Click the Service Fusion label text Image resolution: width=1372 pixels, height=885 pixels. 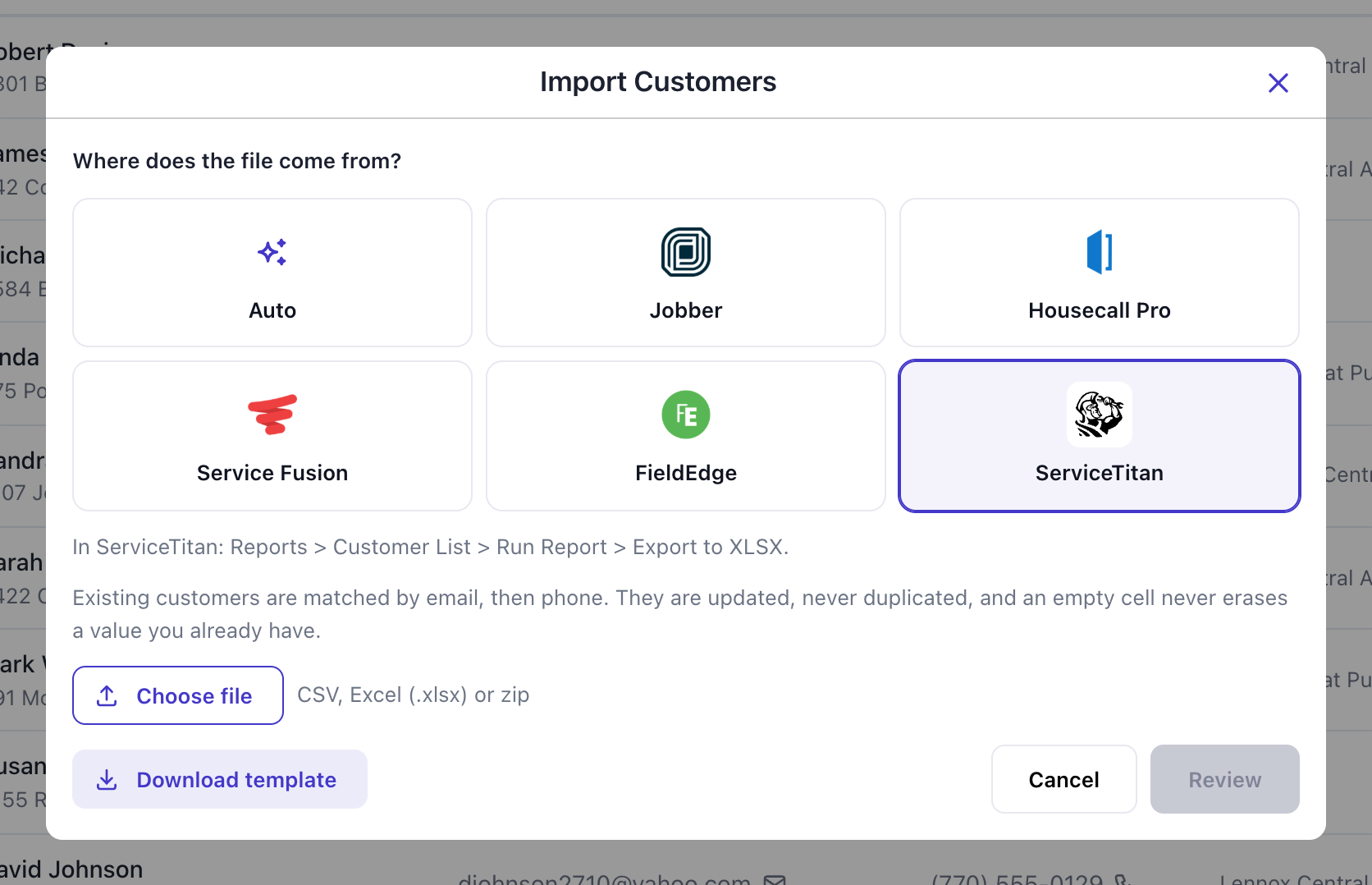coord(272,473)
